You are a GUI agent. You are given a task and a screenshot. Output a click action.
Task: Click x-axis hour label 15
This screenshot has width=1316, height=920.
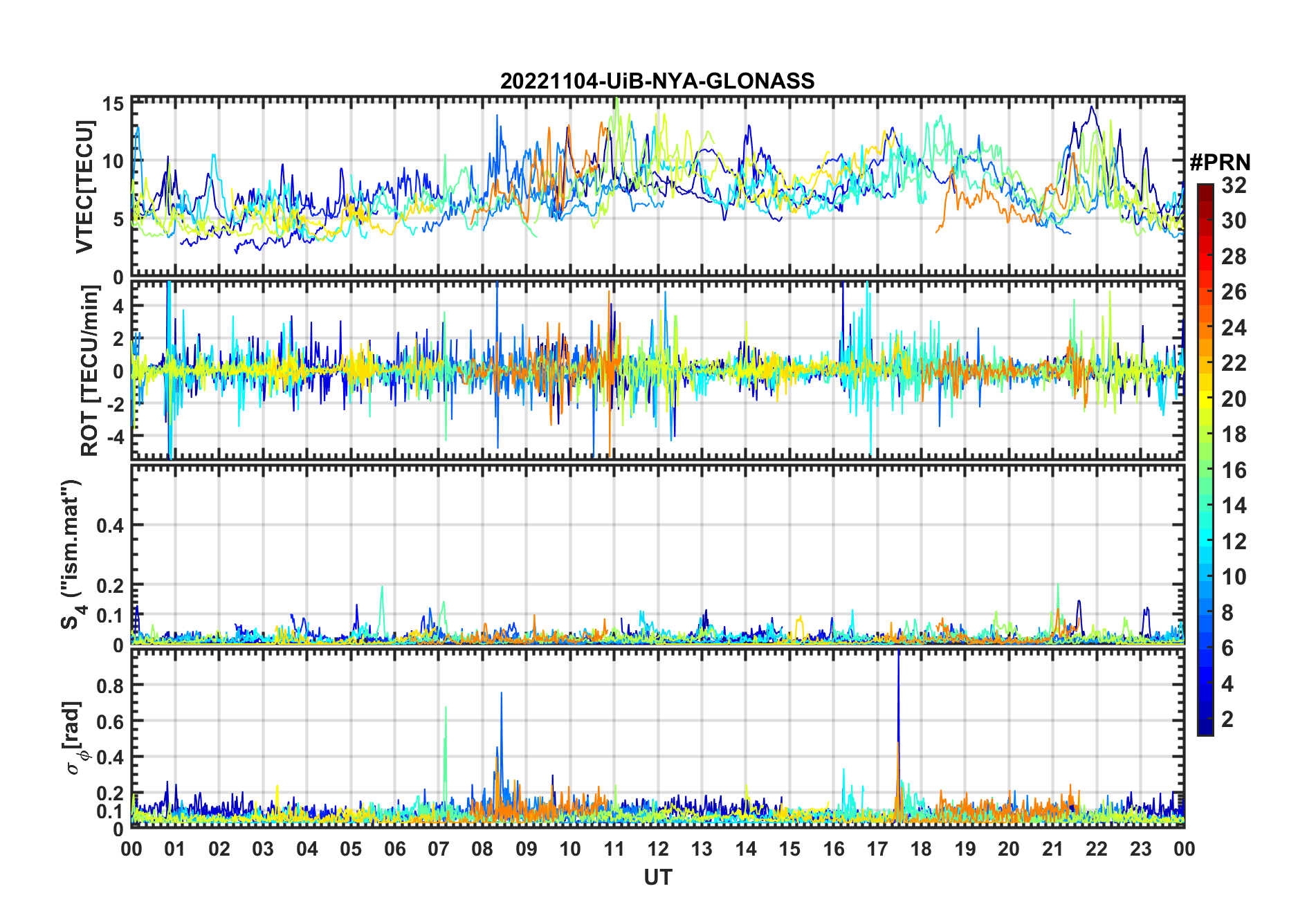click(789, 849)
